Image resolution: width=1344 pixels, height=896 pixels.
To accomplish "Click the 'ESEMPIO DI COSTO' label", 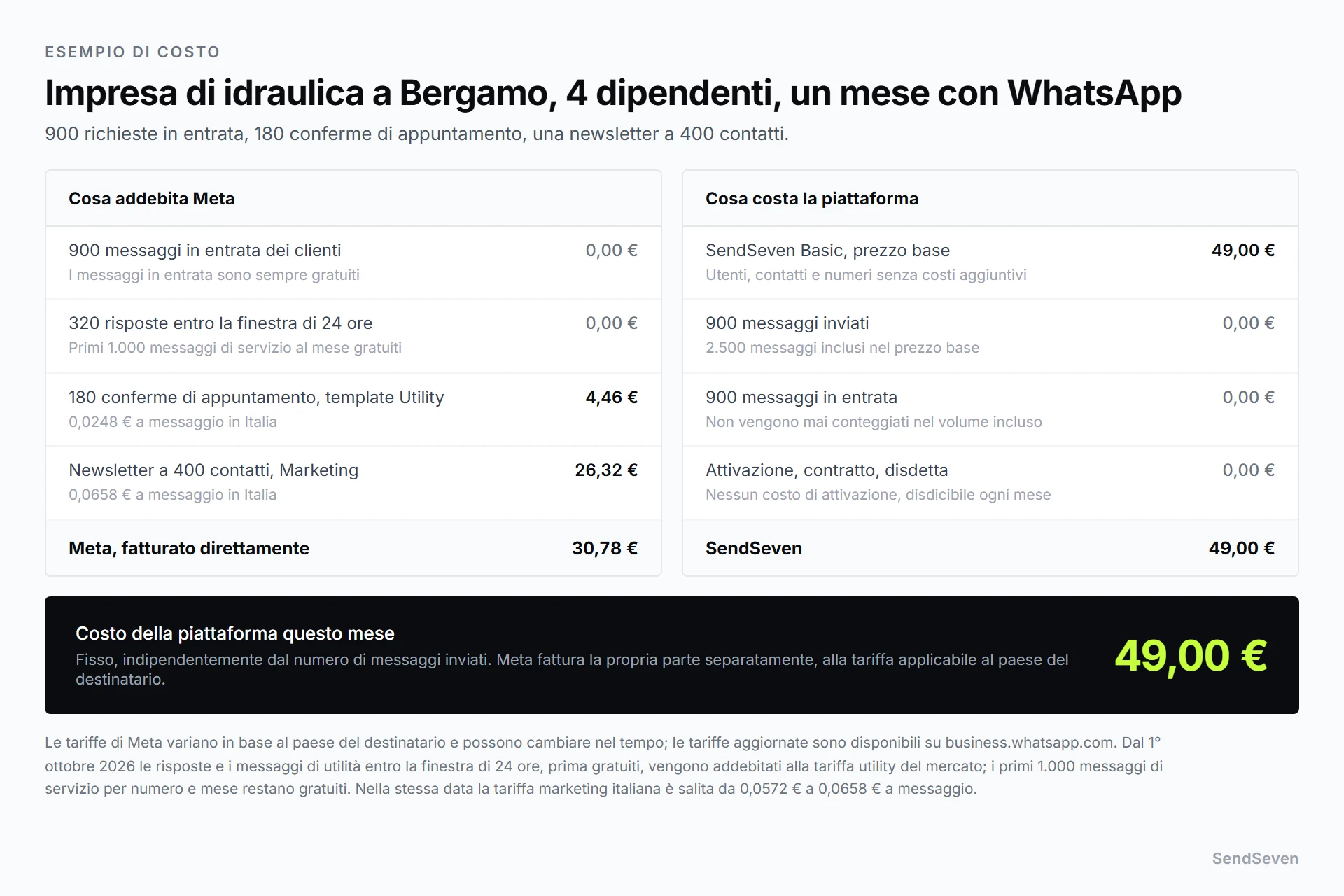I will click(132, 52).
